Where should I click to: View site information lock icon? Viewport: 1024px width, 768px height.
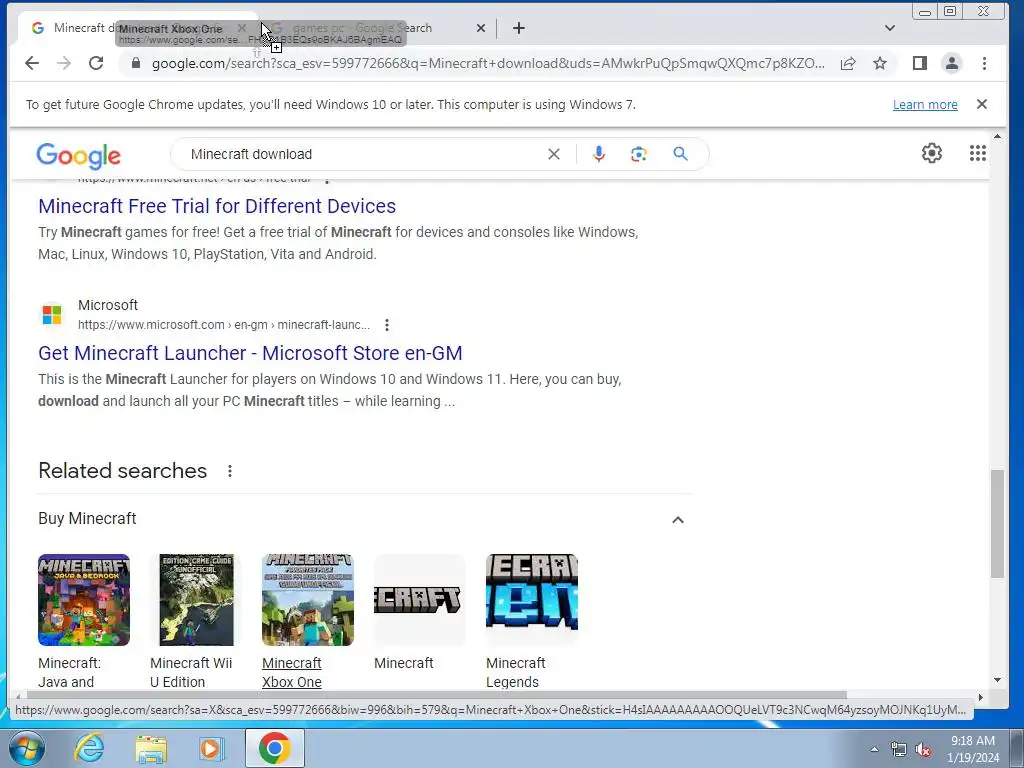[136, 63]
